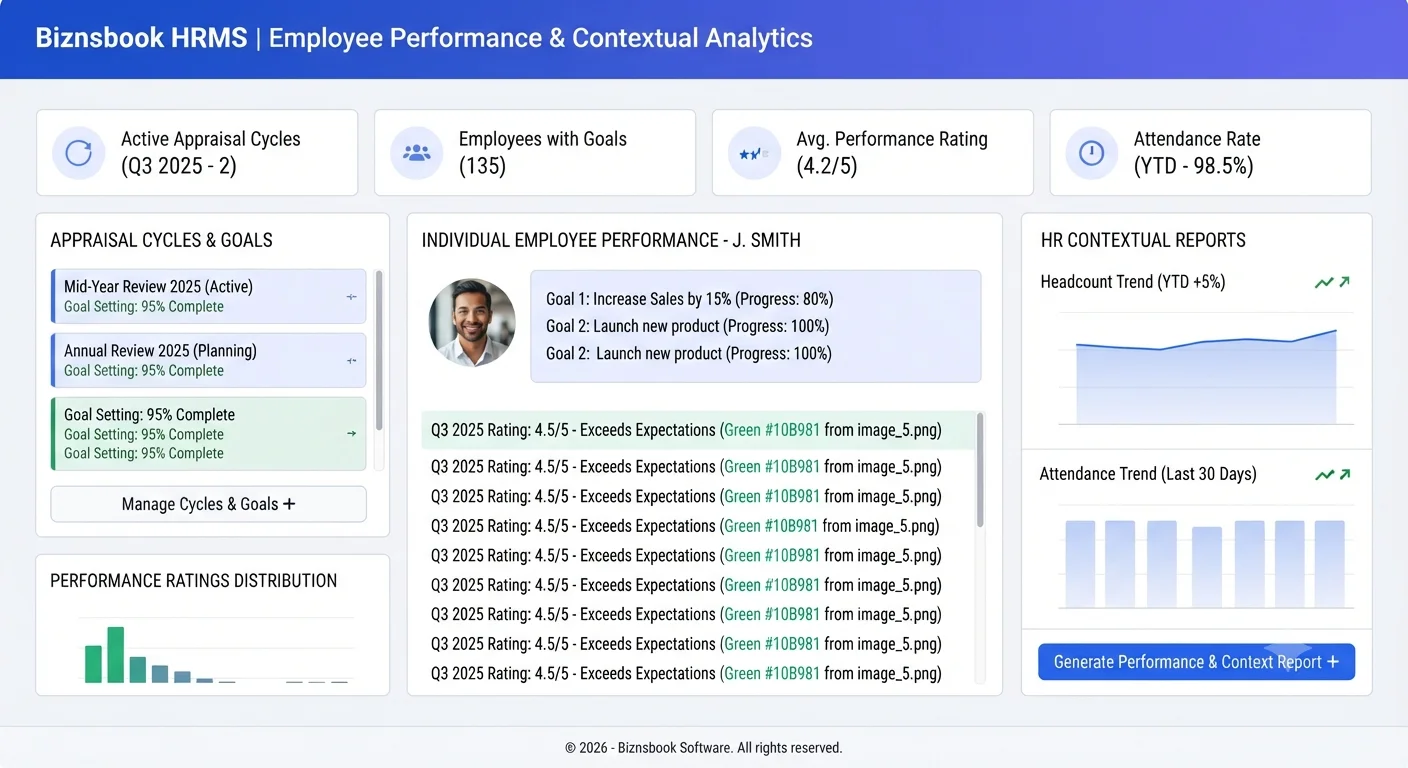
Task: Click the clock icon for Attendance Rate
Action: (1092, 153)
